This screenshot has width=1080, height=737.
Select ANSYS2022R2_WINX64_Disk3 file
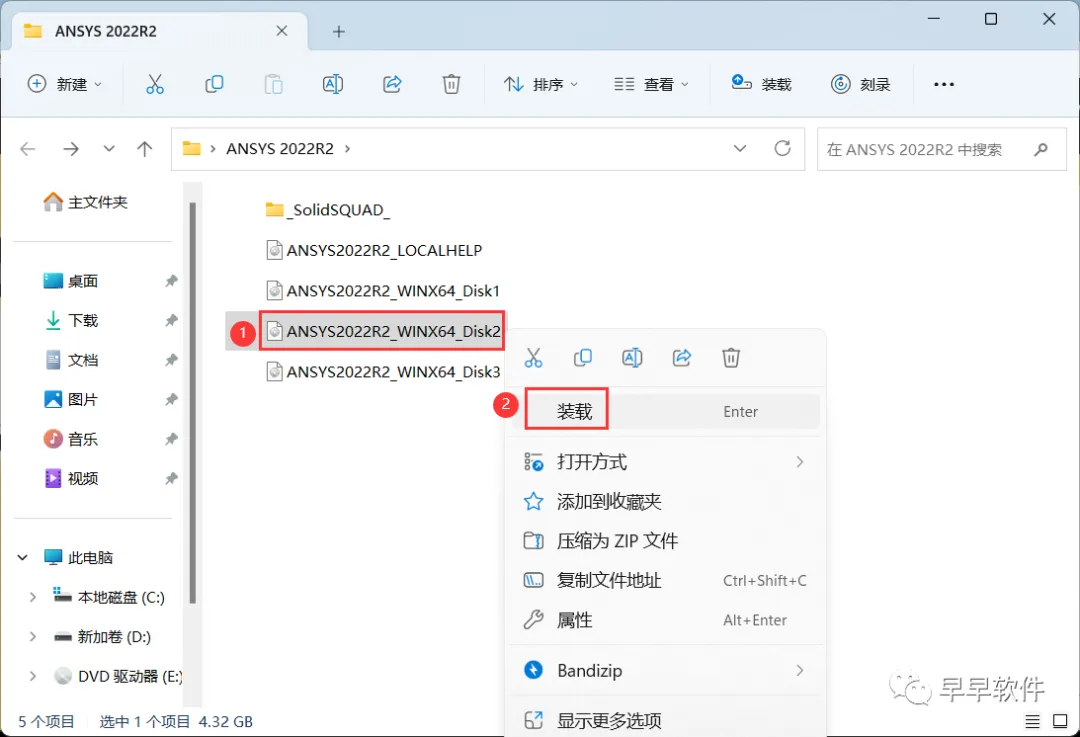(x=383, y=372)
